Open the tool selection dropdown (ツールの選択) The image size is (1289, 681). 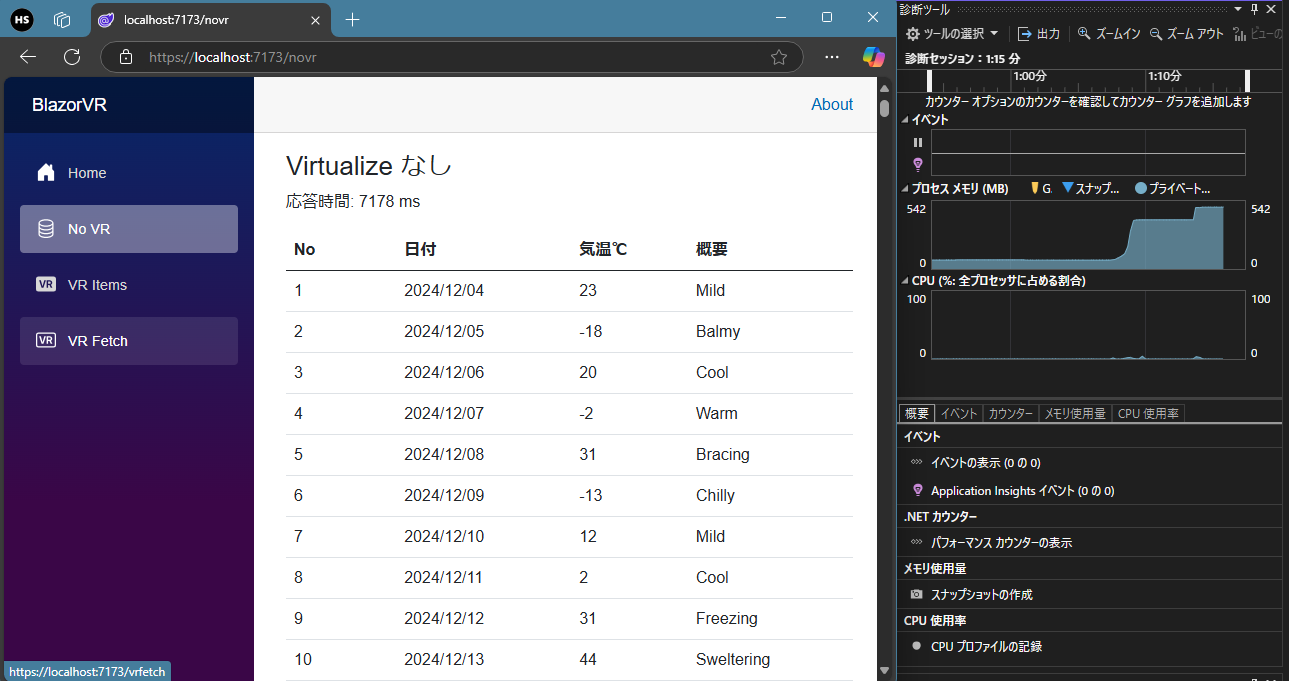pyautogui.click(x=951, y=33)
